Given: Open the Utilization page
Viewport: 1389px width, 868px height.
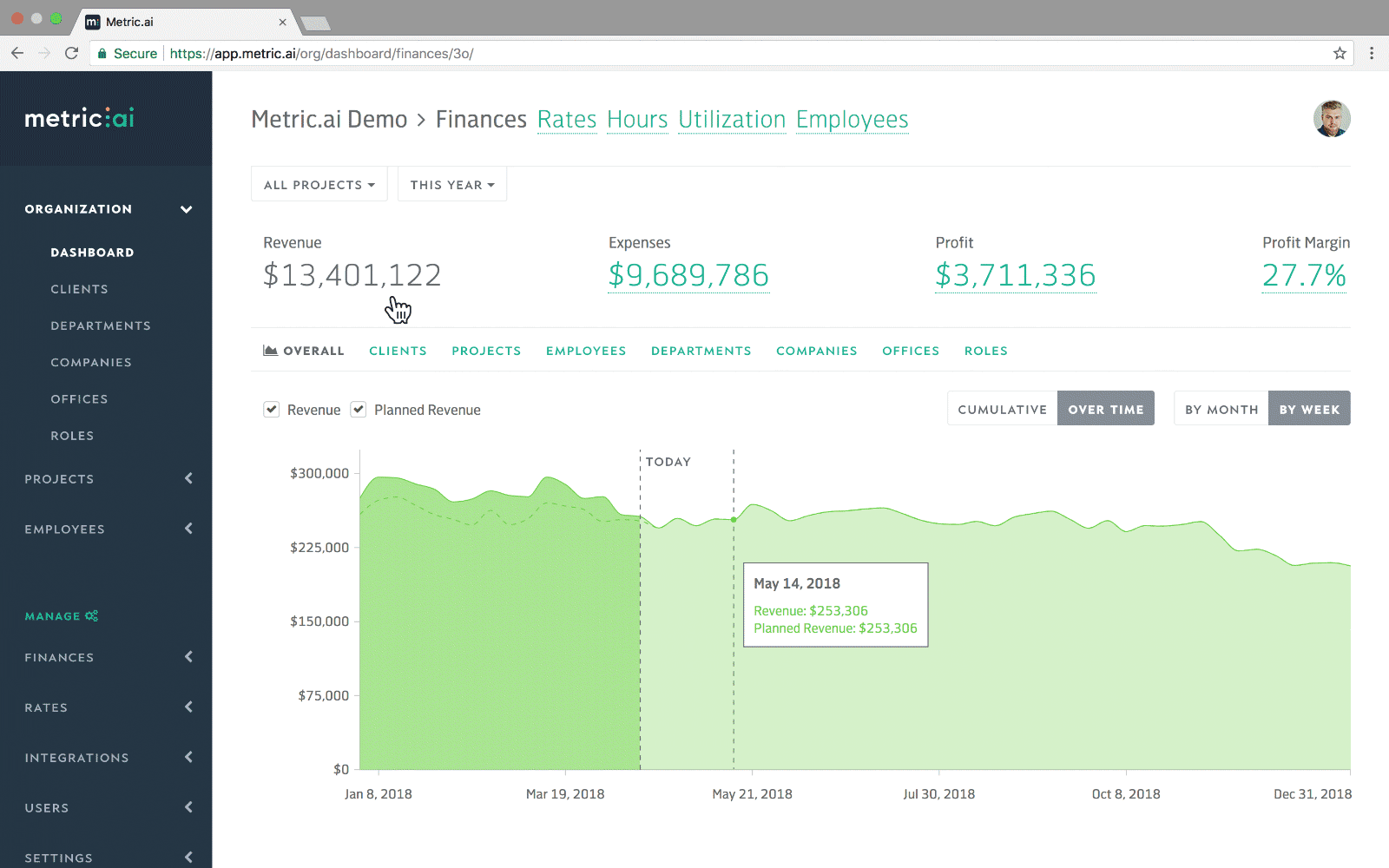Looking at the screenshot, I should (732, 120).
